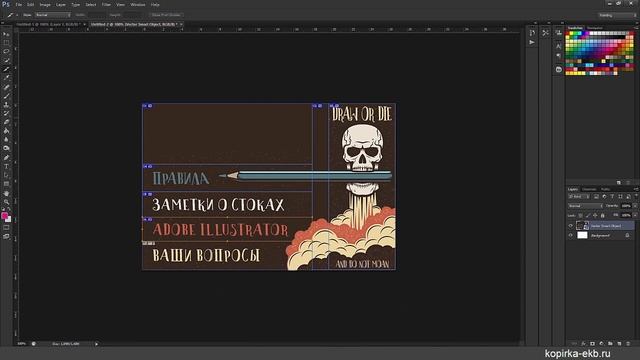Open the Image menu
640x360 pixels.
[45, 4]
